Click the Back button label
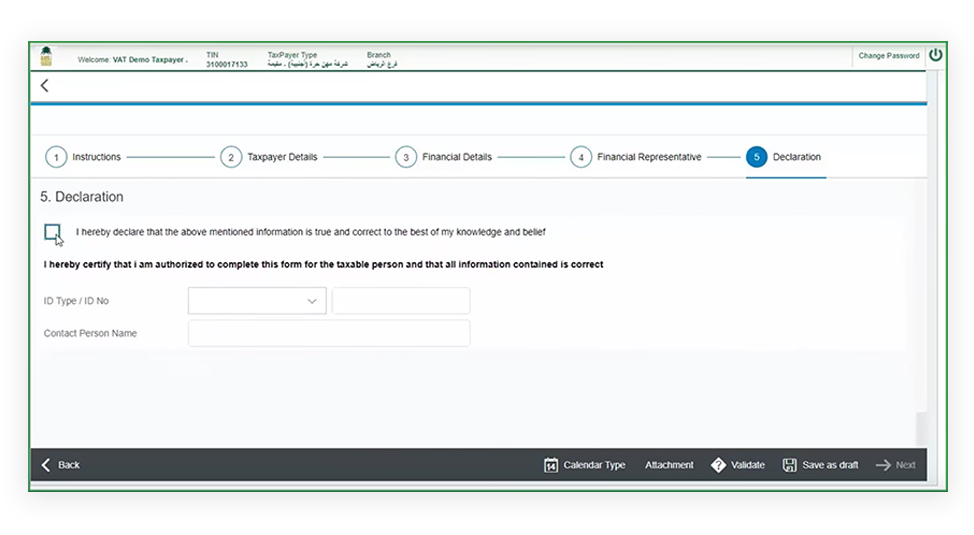 [x=69, y=465]
